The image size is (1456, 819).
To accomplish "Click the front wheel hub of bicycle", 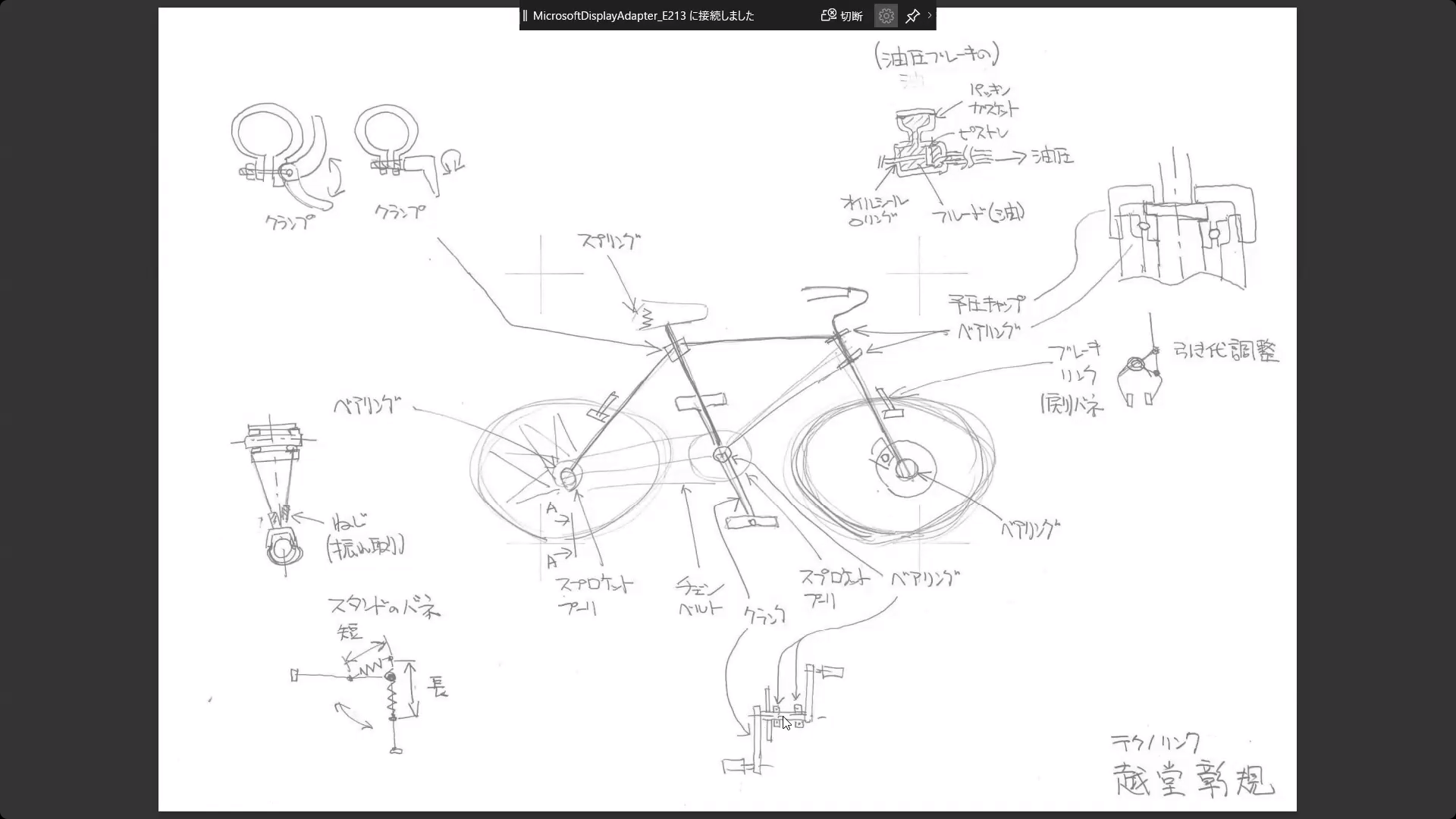I will (x=905, y=469).
